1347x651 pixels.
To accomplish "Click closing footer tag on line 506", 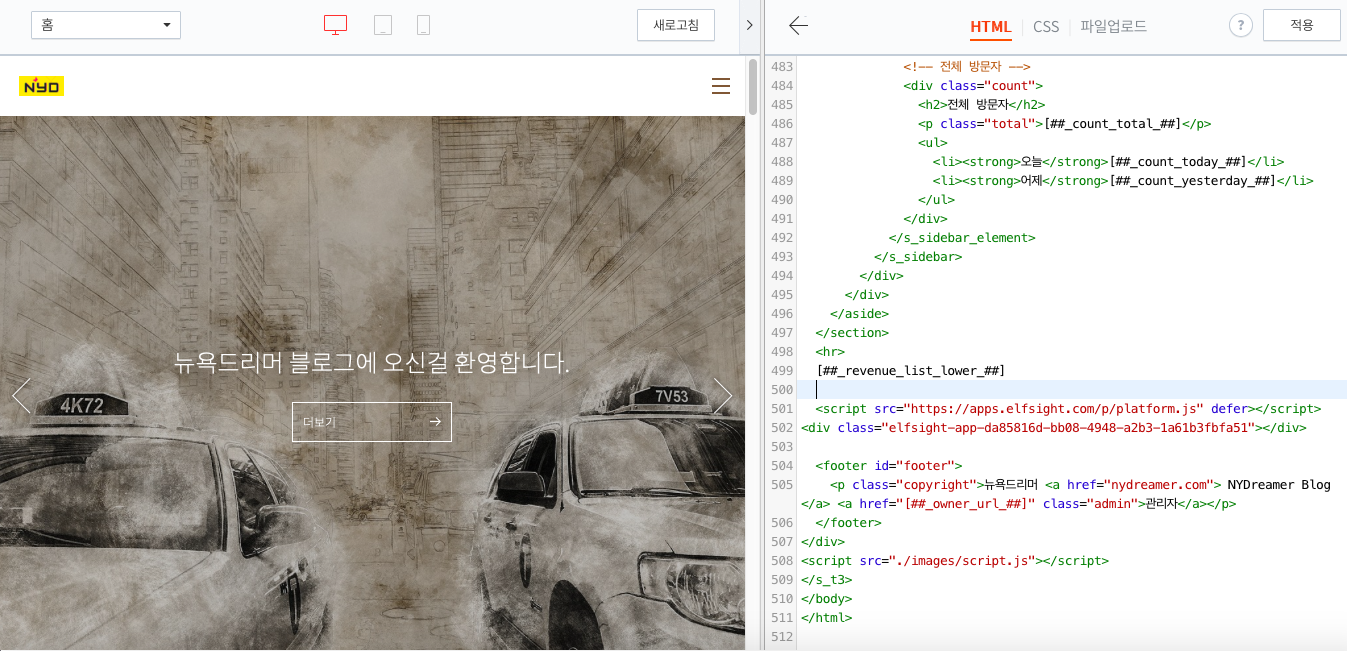I will [x=848, y=523].
